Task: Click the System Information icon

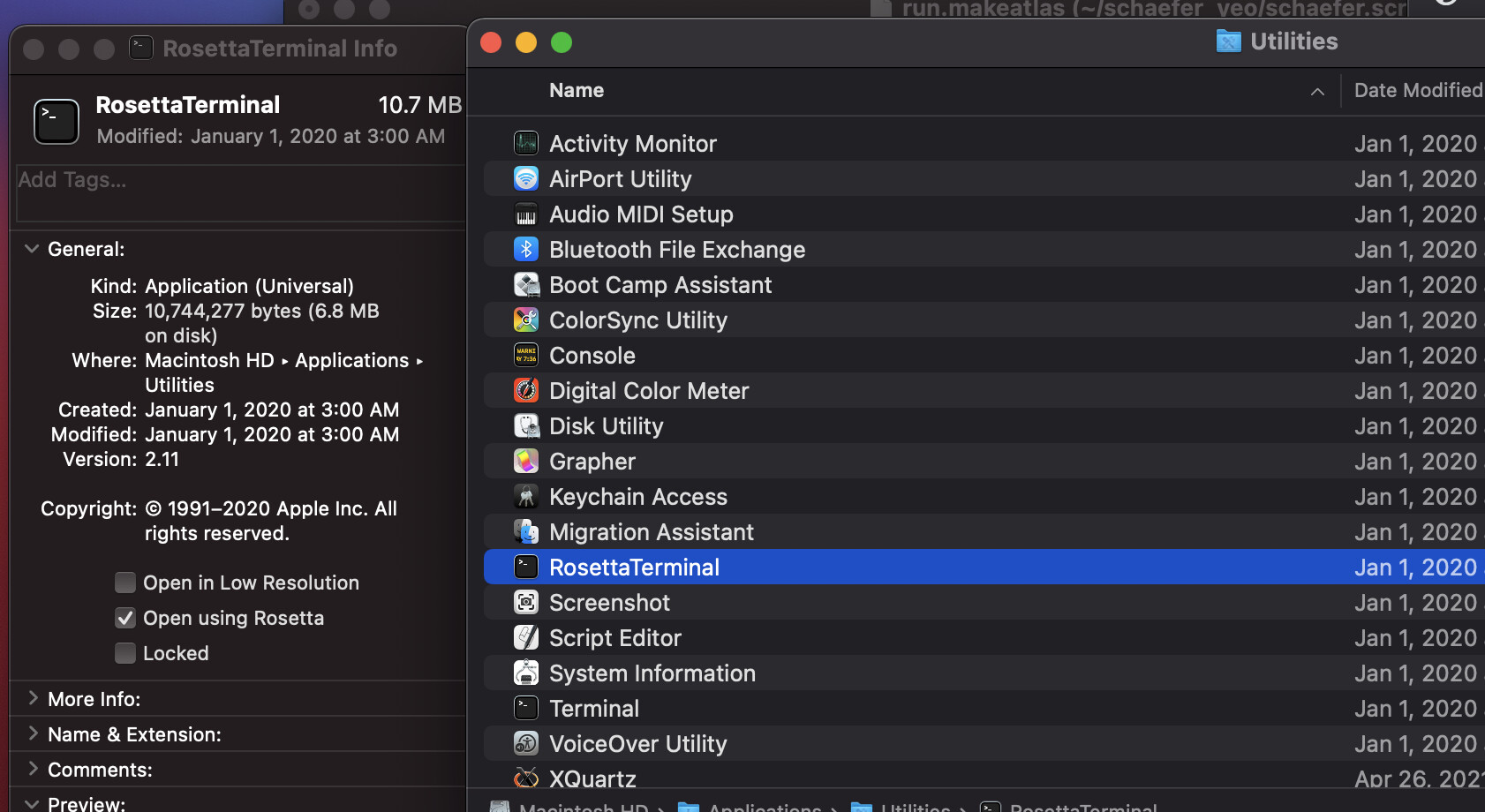Action: point(526,673)
